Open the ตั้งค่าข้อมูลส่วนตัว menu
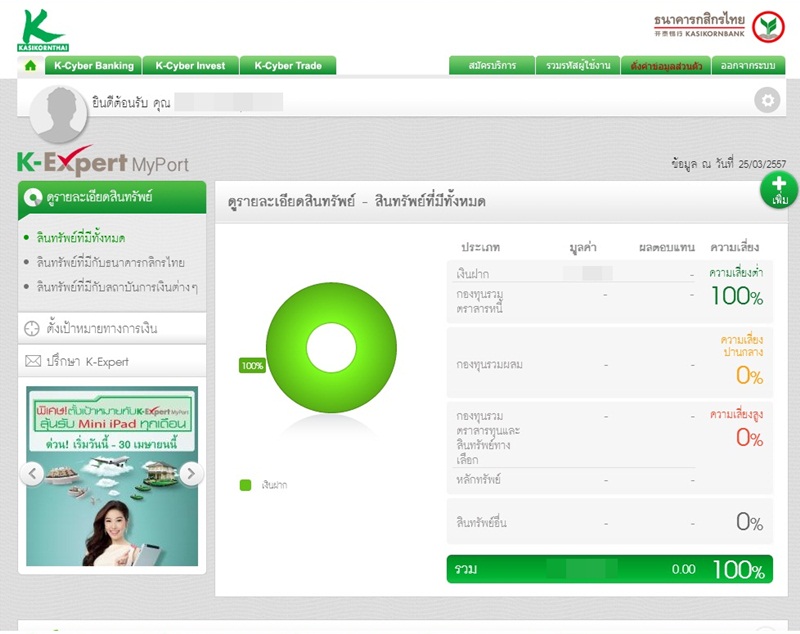Viewport: 800px width, 634px height. pyautogui.click(x=666, y=66)
